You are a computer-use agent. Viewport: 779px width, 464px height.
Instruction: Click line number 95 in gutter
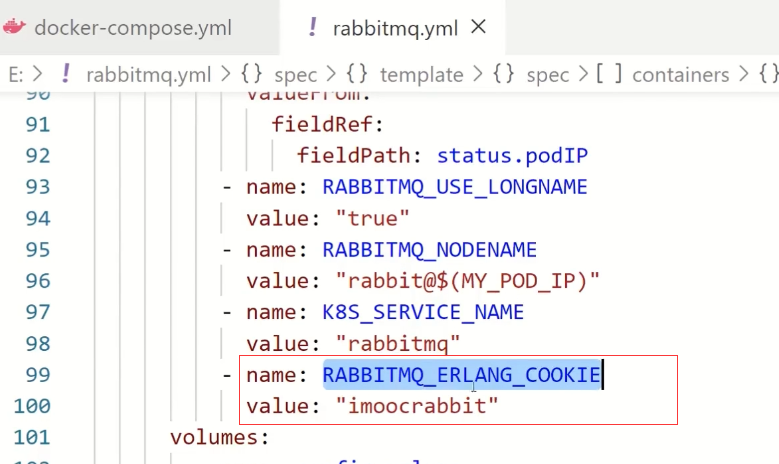pyautogui.click(x=38, y=249)
